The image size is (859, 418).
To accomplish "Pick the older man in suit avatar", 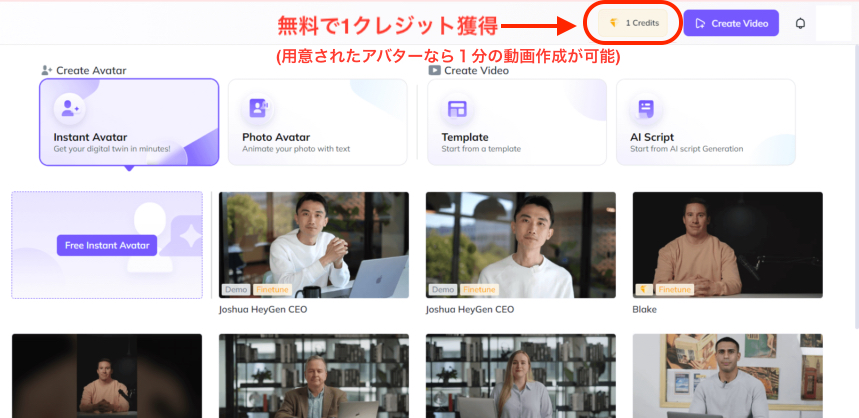I will [313, 376].
